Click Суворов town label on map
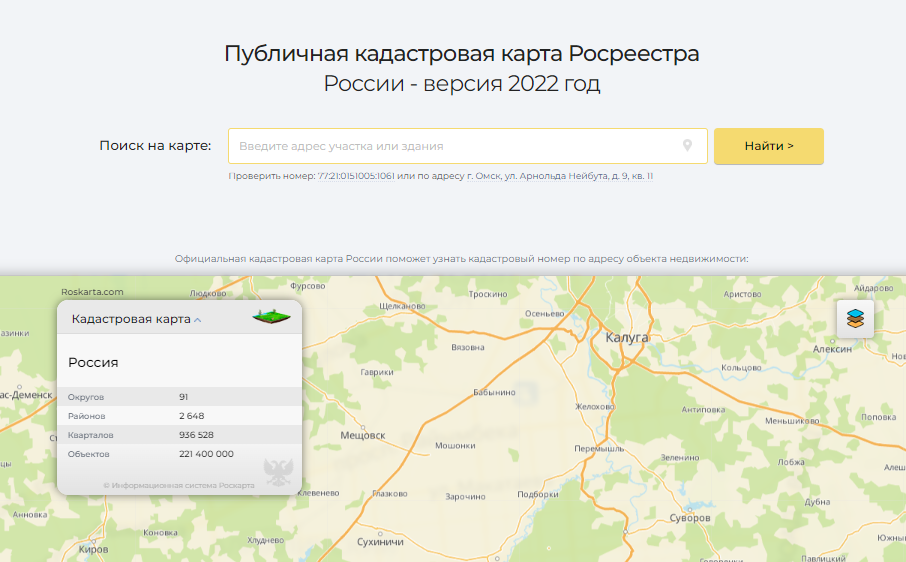This screenshot has width=906, height=562. coord(690,518)
